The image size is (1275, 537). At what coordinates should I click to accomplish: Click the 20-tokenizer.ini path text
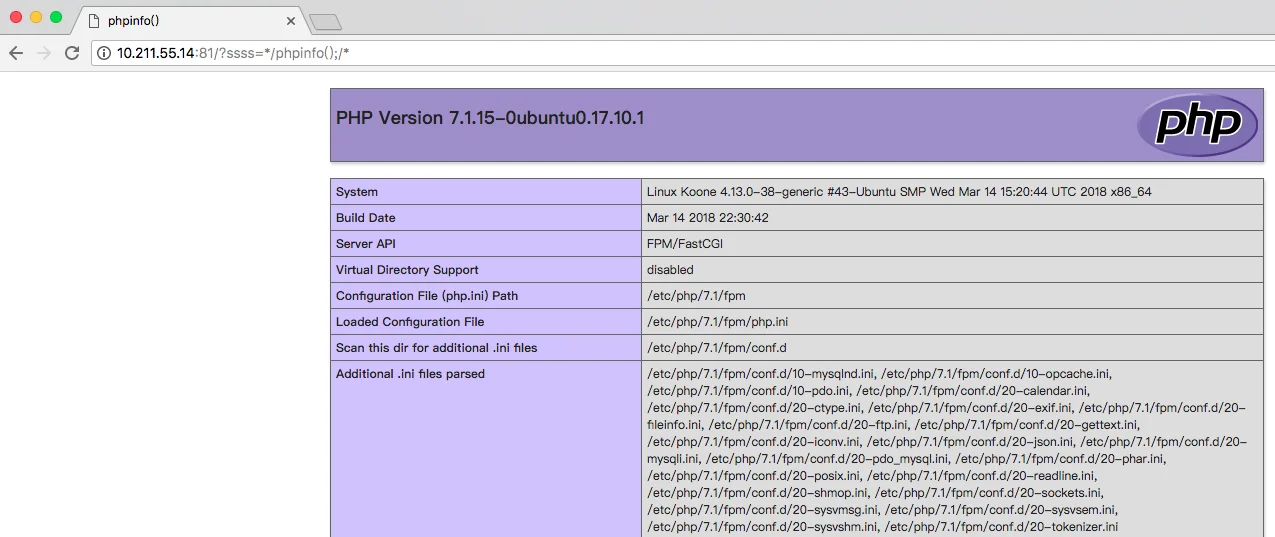point(1001,527)
